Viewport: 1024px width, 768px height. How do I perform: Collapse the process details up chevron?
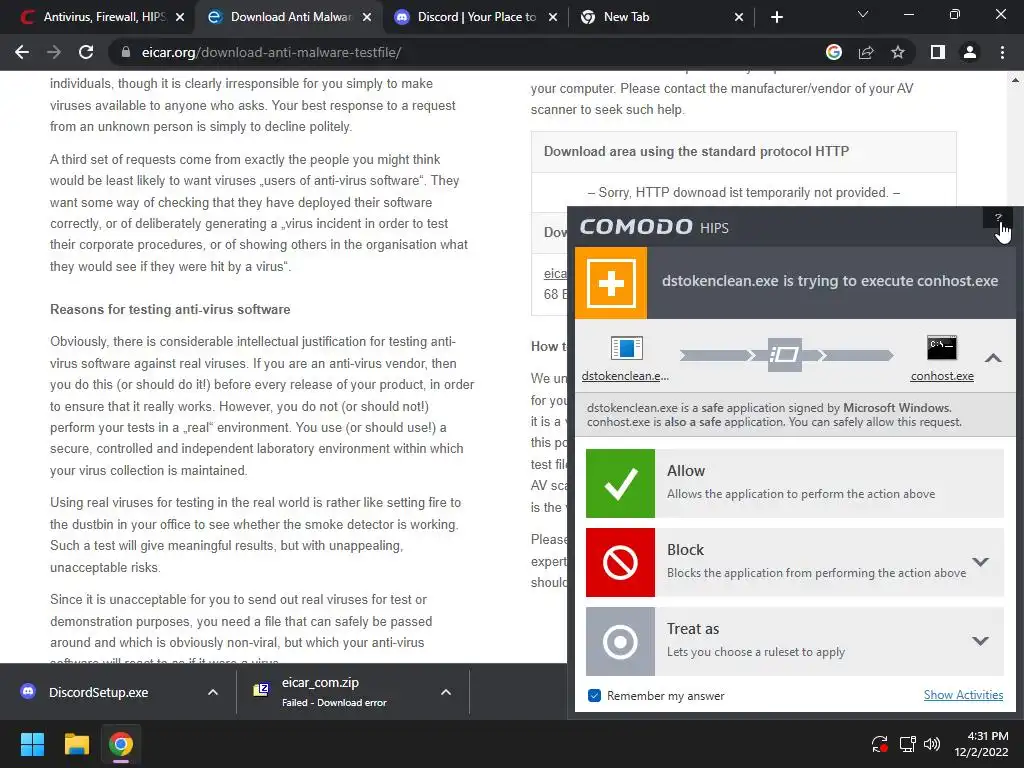click(993, 358)
